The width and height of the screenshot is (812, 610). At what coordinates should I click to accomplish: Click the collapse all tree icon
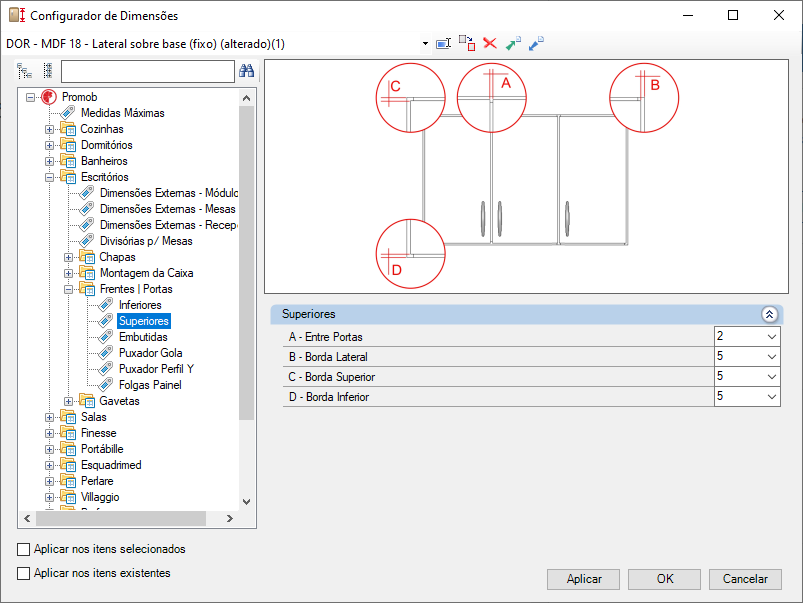pos(48,71)
